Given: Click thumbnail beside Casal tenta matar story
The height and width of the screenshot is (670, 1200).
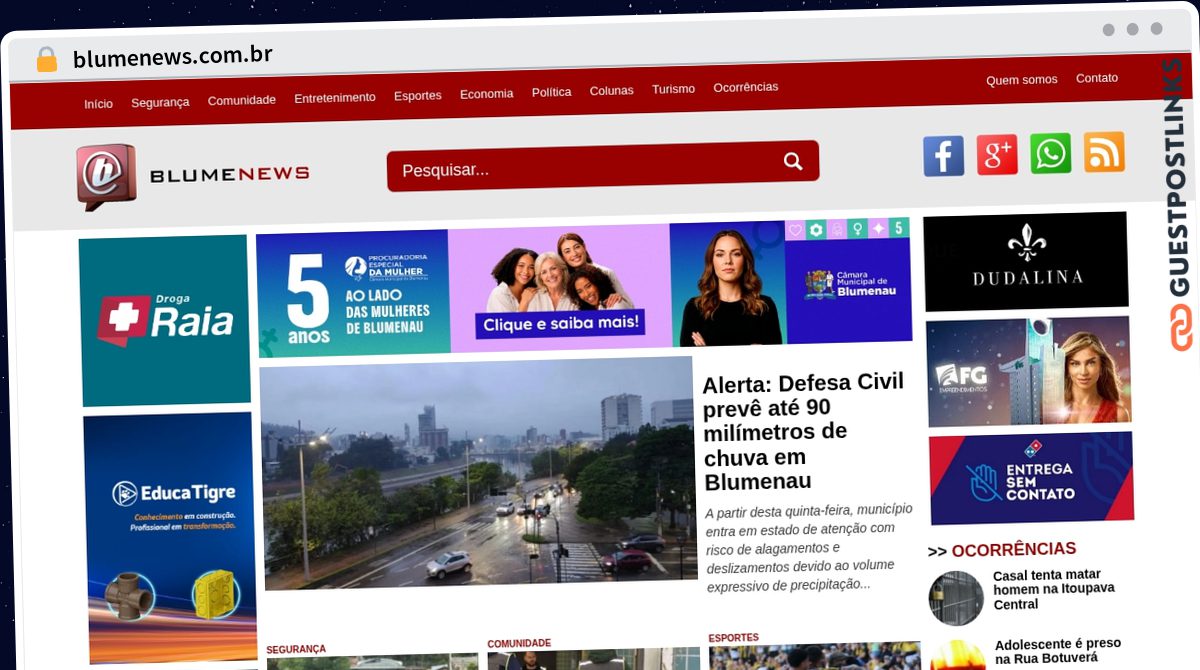Looking at the screenshot, I should click(x=956, y=598).
